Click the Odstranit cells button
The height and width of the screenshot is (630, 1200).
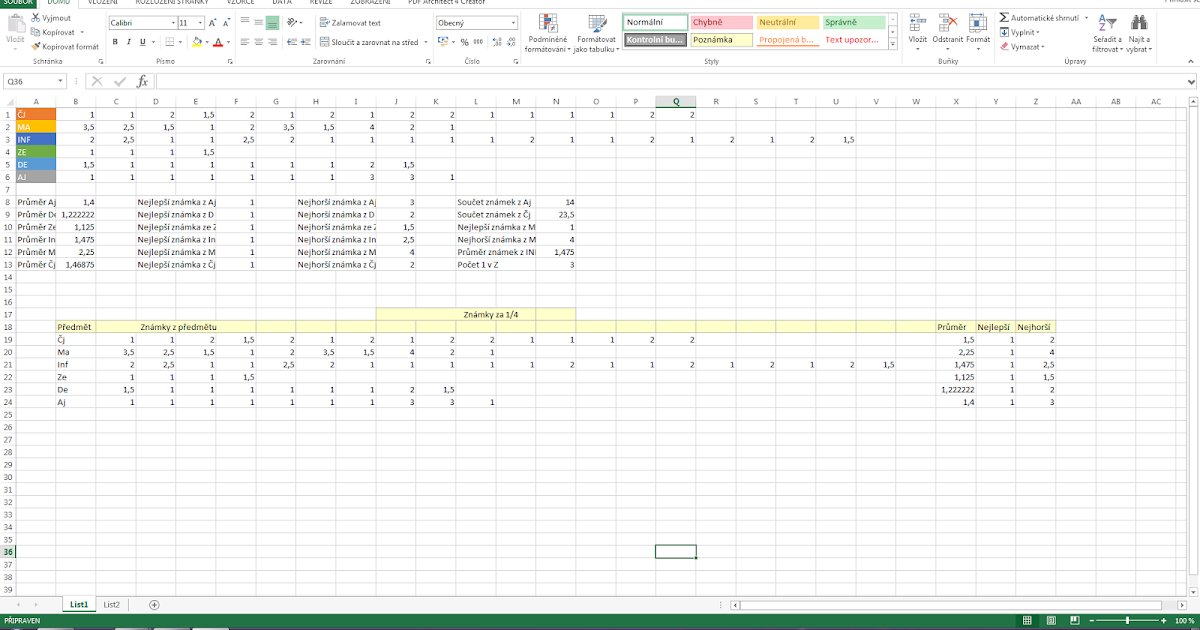click(x=946, y=30)
